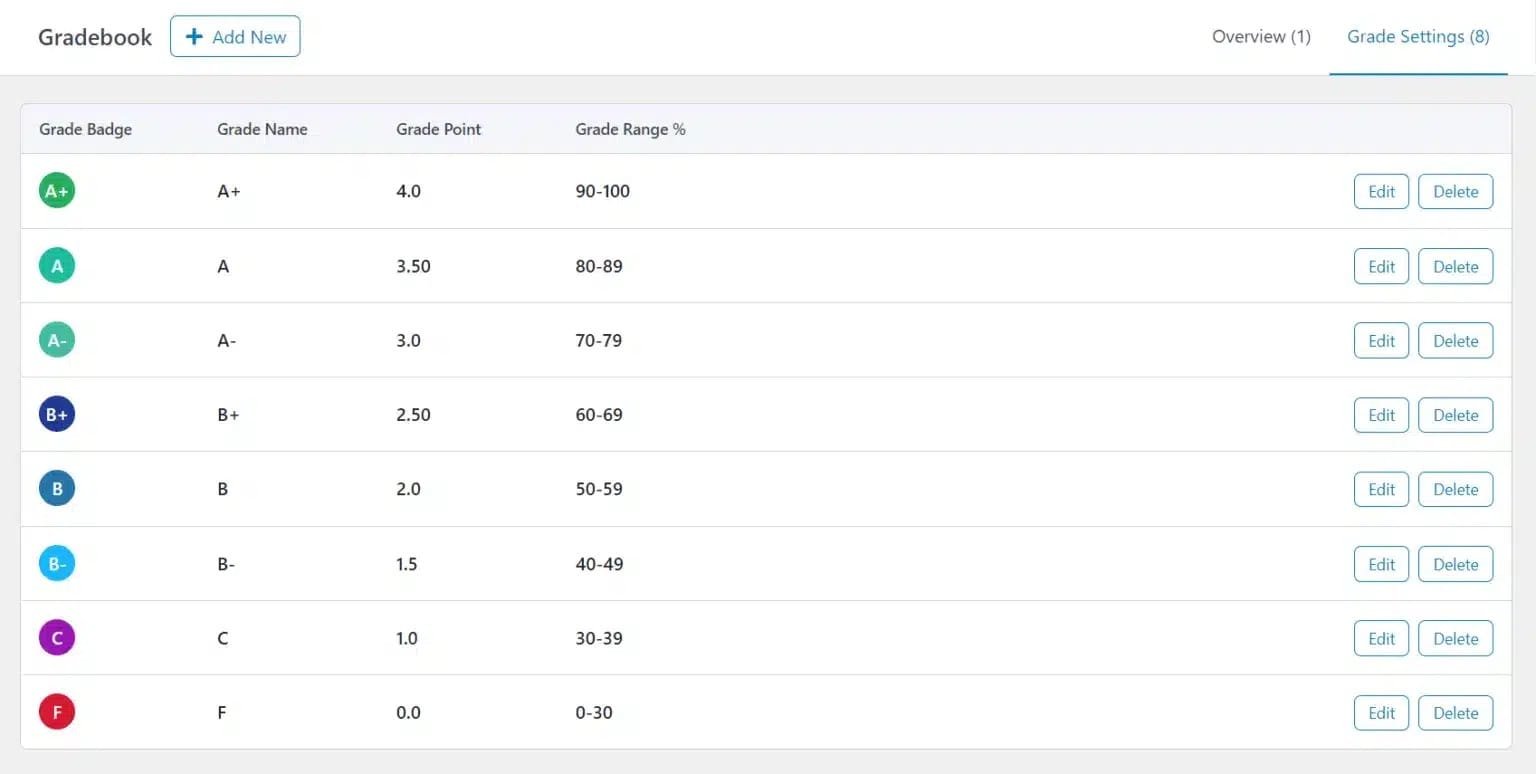Click the light blue B- badge
Screen dimensions: 1536x774
tap(57, 564)
